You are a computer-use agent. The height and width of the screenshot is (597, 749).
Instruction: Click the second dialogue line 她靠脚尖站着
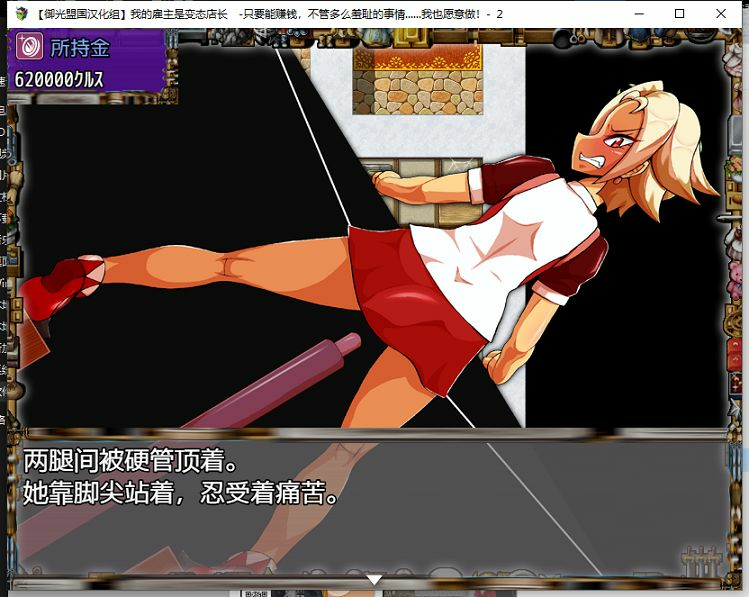click(180, 493)
